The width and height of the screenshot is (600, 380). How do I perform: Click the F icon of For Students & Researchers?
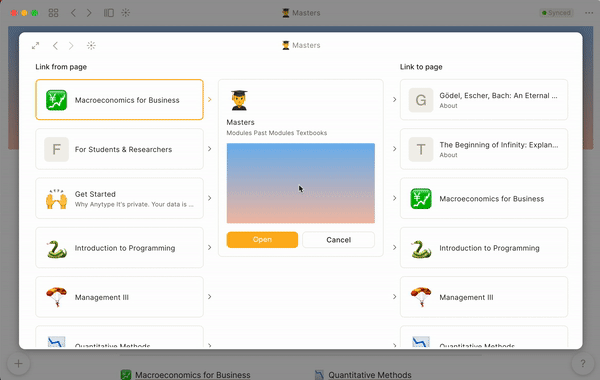(x=57, y=149)
